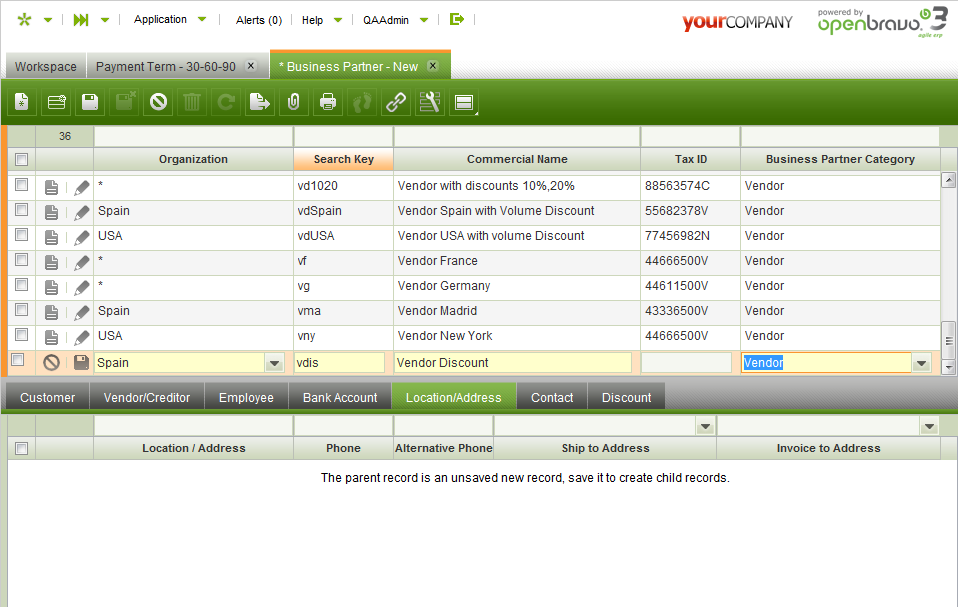Click the toggle form view icon
958x607 pixels.
click(x=464, y=102)
